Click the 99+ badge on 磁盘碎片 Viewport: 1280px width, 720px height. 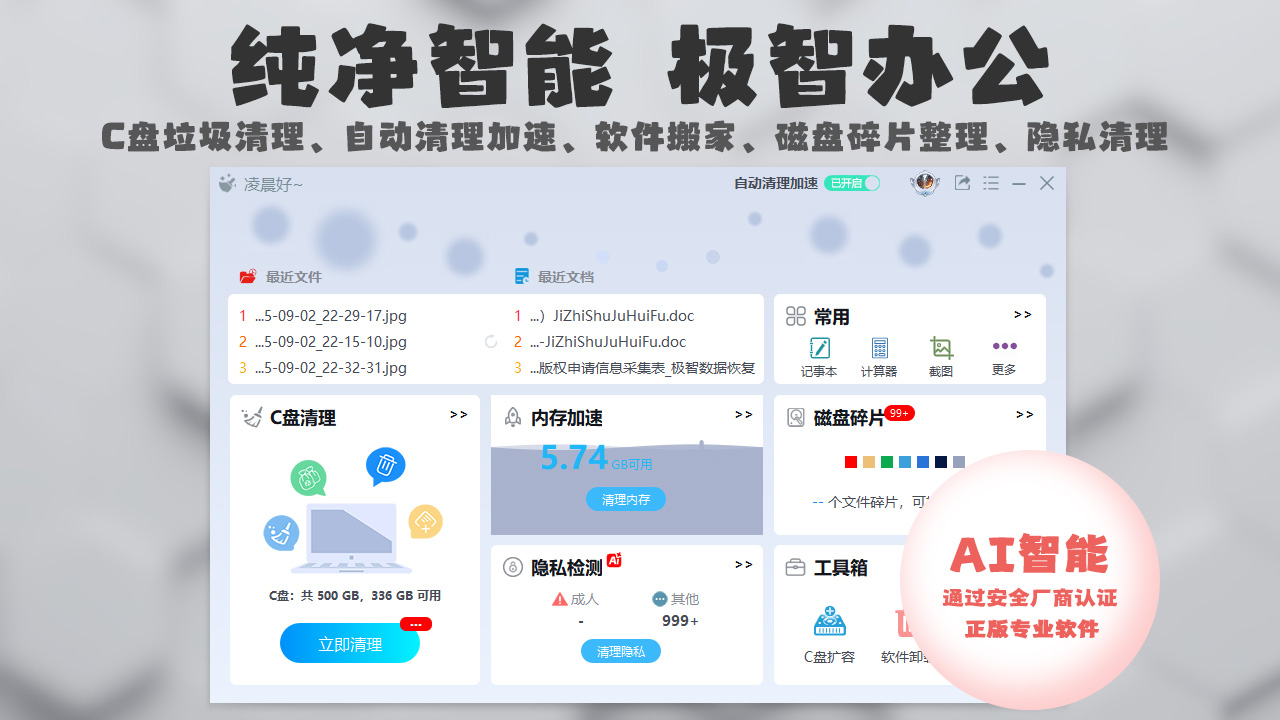[x=899, y=411]
